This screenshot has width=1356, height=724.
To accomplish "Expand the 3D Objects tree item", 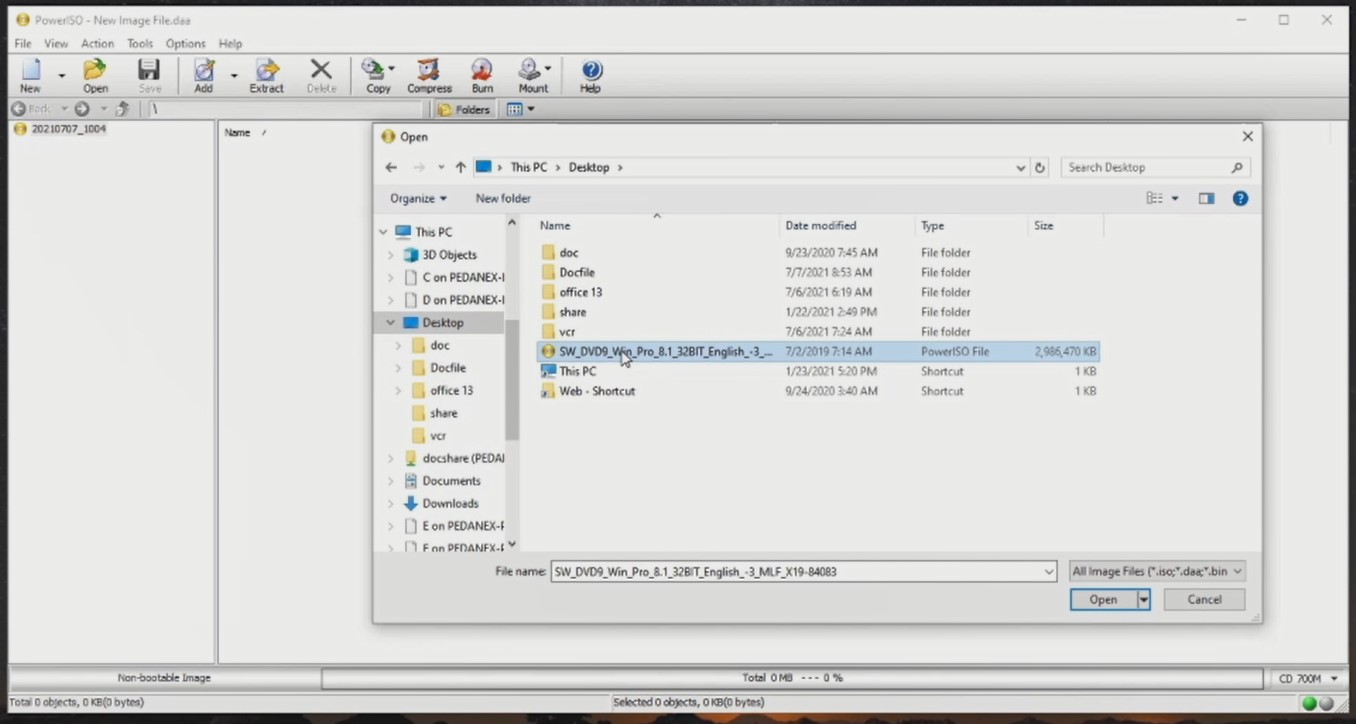I will [x=390, y=254].
